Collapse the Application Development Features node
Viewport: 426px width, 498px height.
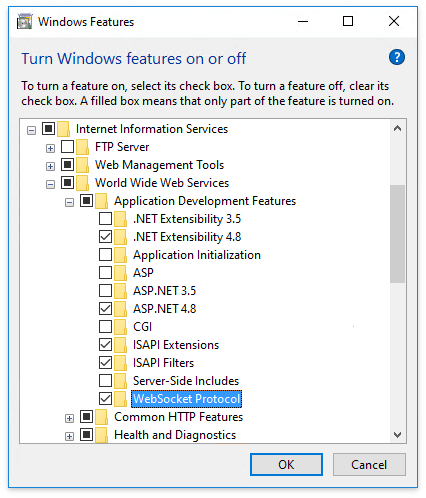point(69,202)
